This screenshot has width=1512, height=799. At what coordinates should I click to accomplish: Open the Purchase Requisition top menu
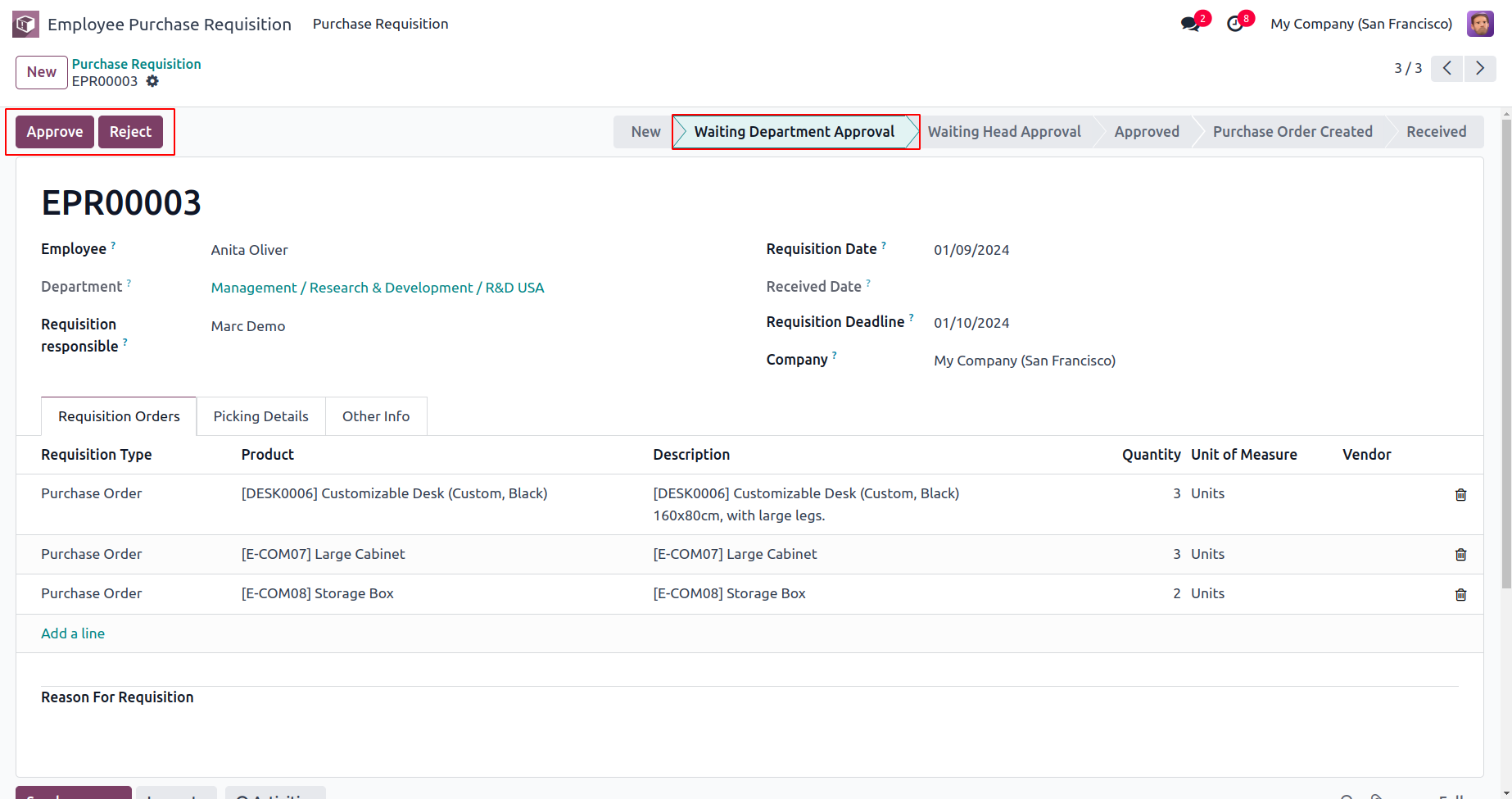(380, 24)
